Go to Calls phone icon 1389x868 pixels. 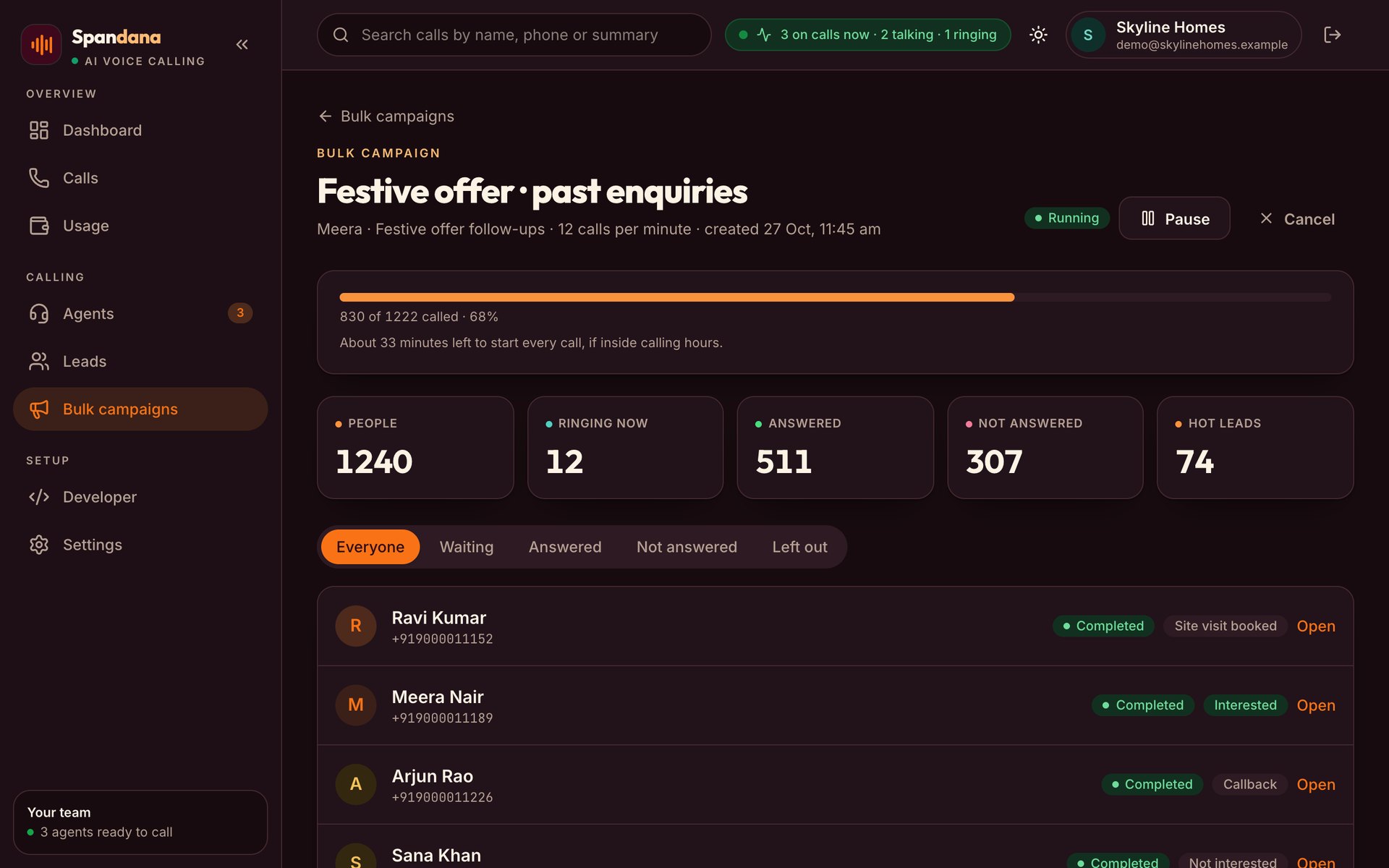pyautogui.click(x=39, y=178)
